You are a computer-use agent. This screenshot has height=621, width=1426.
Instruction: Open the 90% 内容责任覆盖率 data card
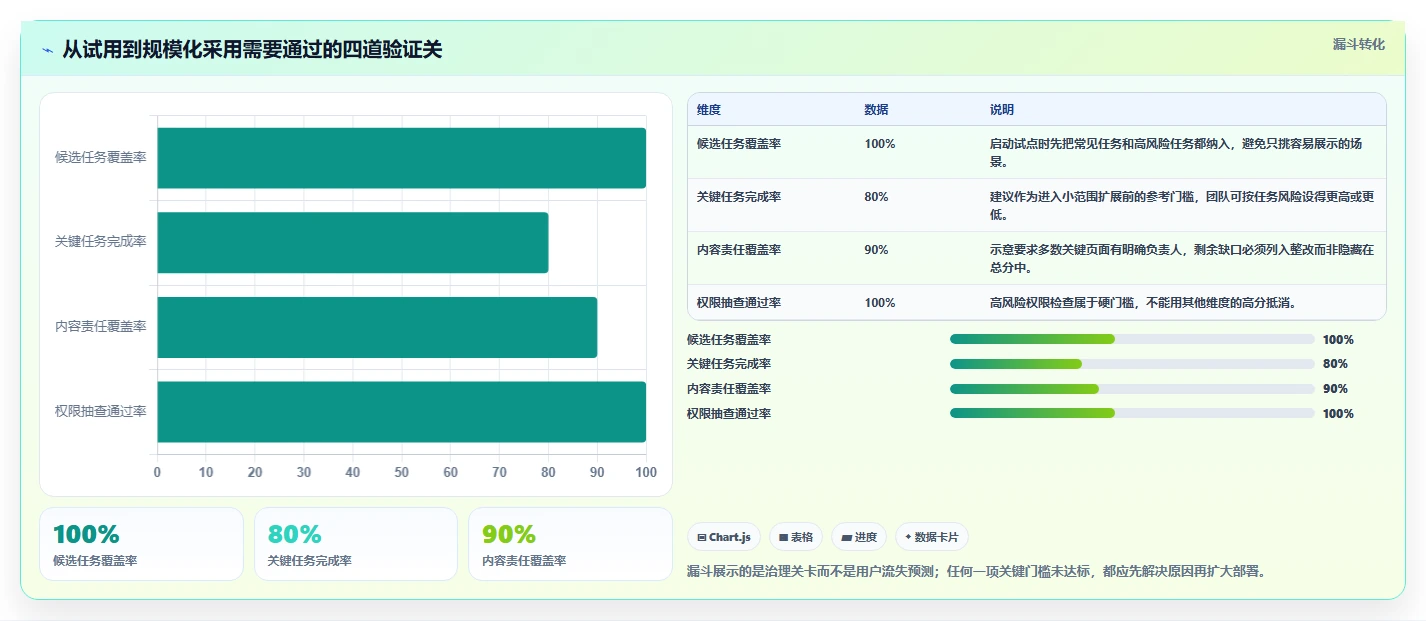tap(570, 544)
